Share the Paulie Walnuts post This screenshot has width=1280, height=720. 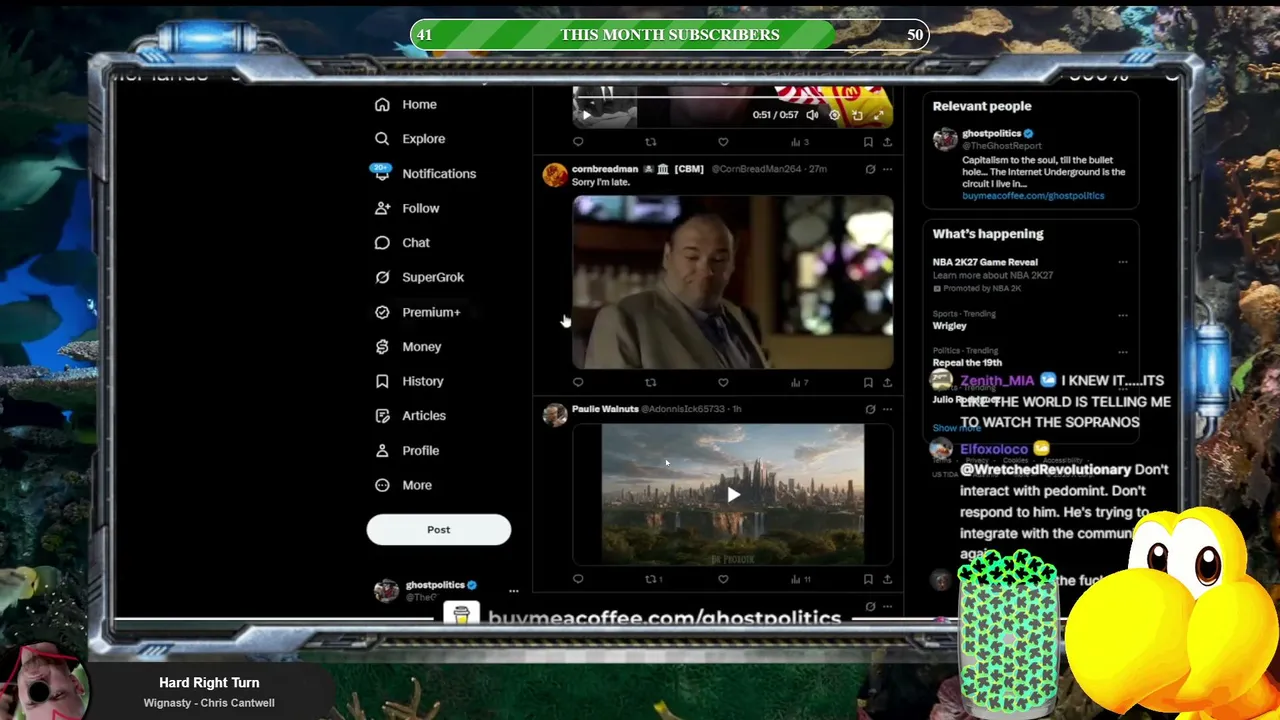(x=887, y=579)
